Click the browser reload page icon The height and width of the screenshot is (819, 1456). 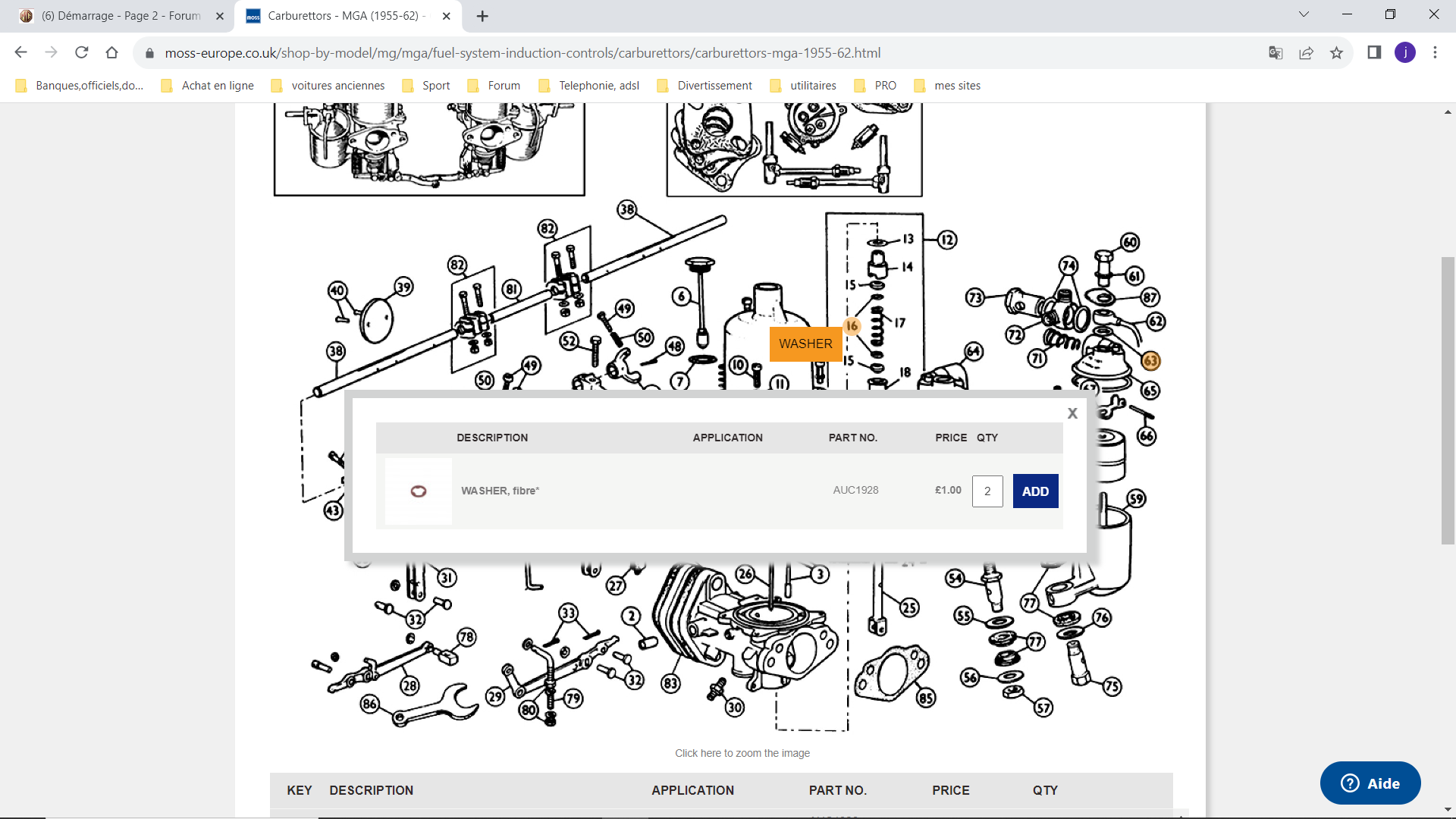point(82,53)
